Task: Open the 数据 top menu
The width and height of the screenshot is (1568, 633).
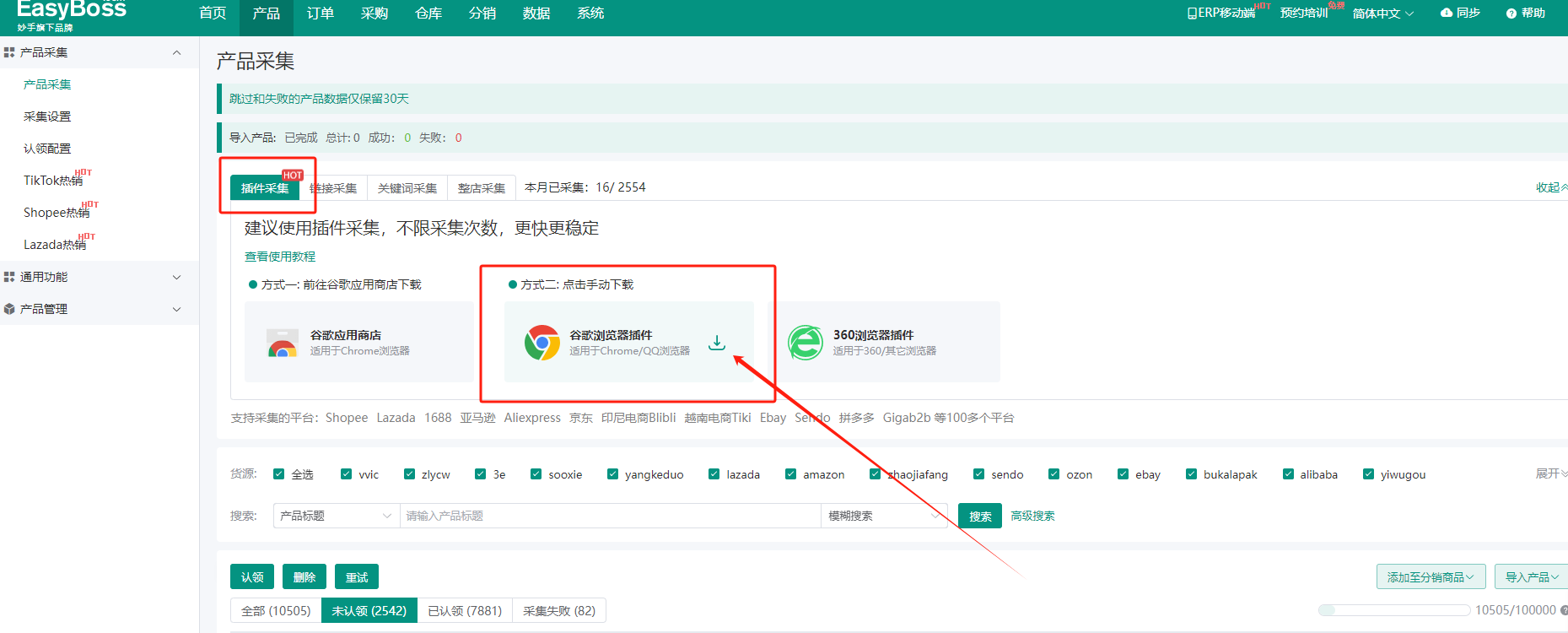Action: 536,14
